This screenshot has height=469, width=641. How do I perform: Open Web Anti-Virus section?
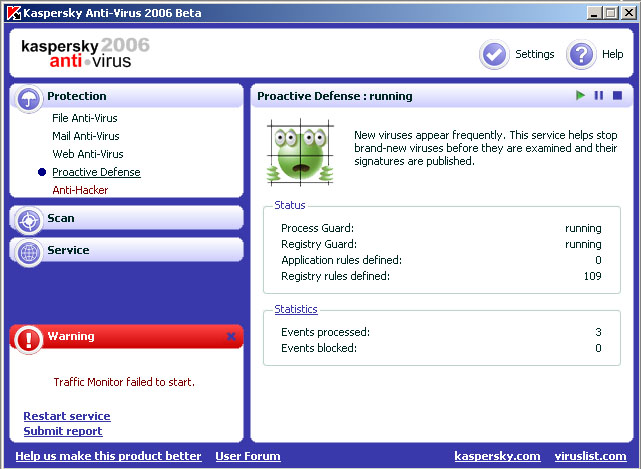point(88,154)
